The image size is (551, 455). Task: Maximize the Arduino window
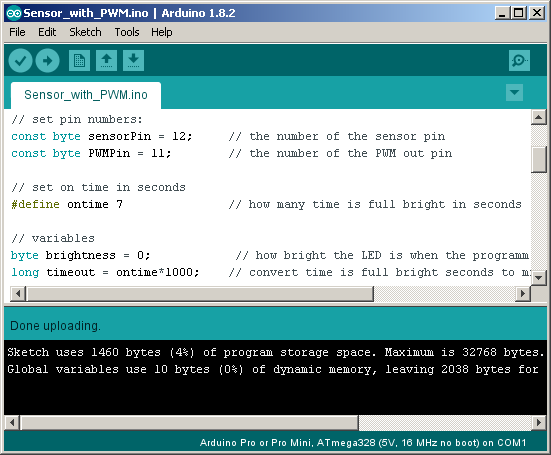click(519, 13)
